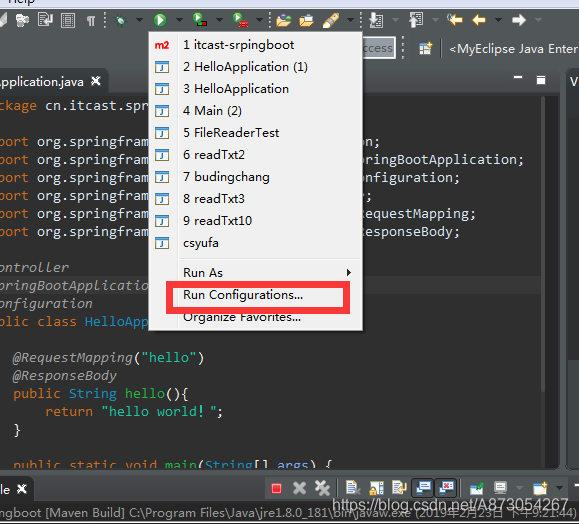
Task: Toggle Show Whitespace Characters pilcrow icon
Action: click(x=90, y=21)
